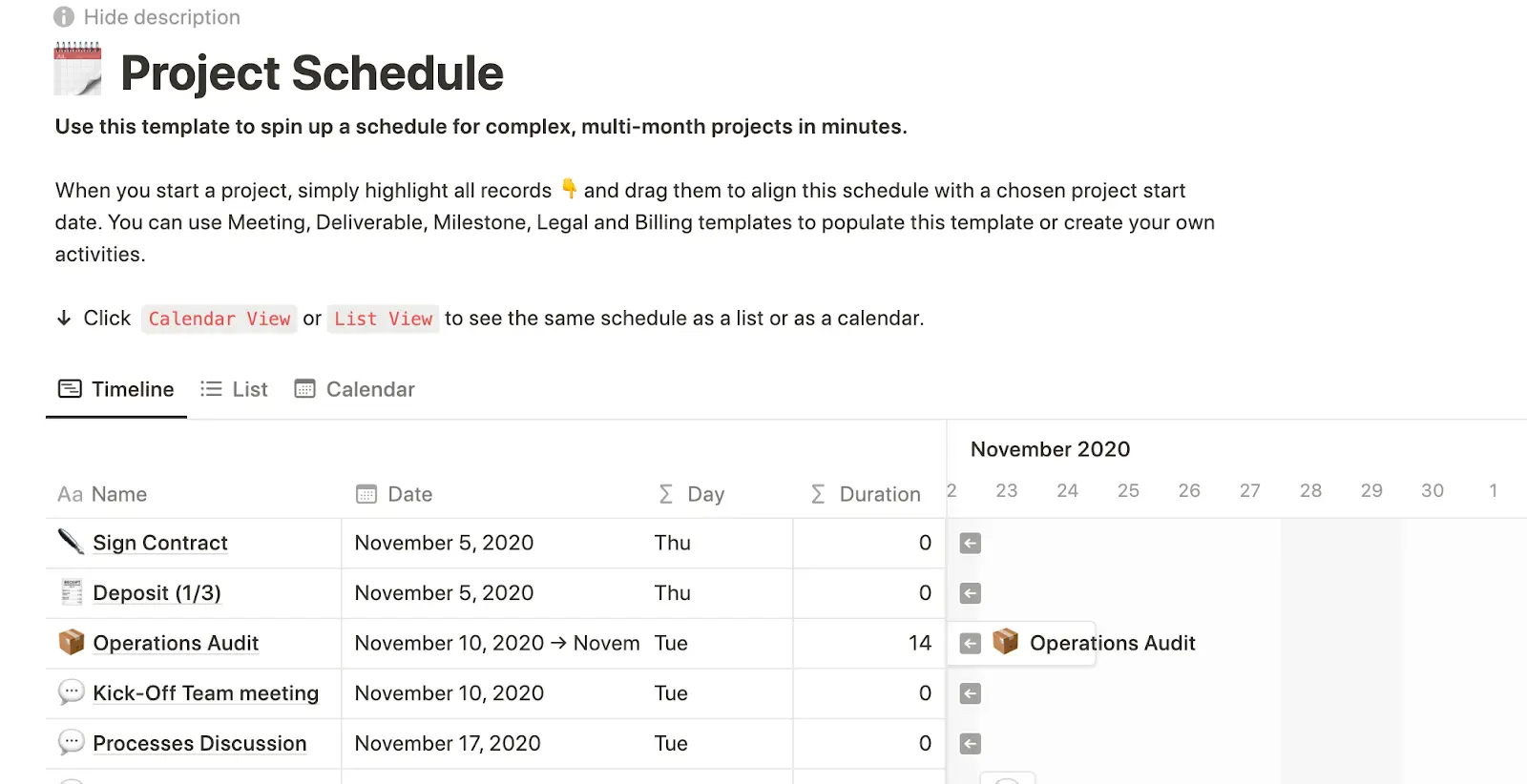Select the Timeline tab
The width and height of the screenshot is (1527, 784).
115,389
